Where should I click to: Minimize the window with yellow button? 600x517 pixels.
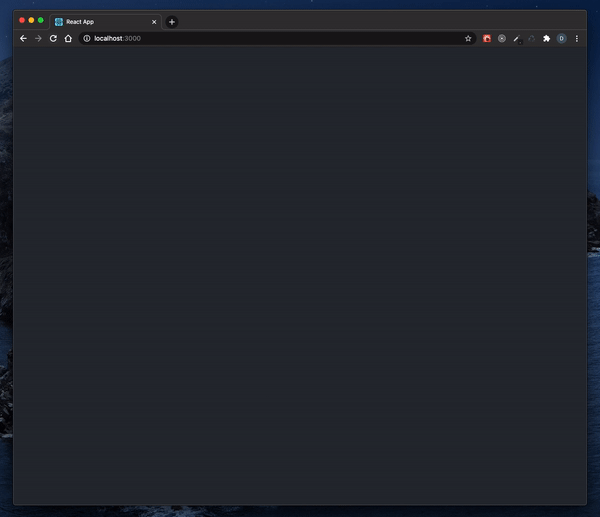[31, 20]
